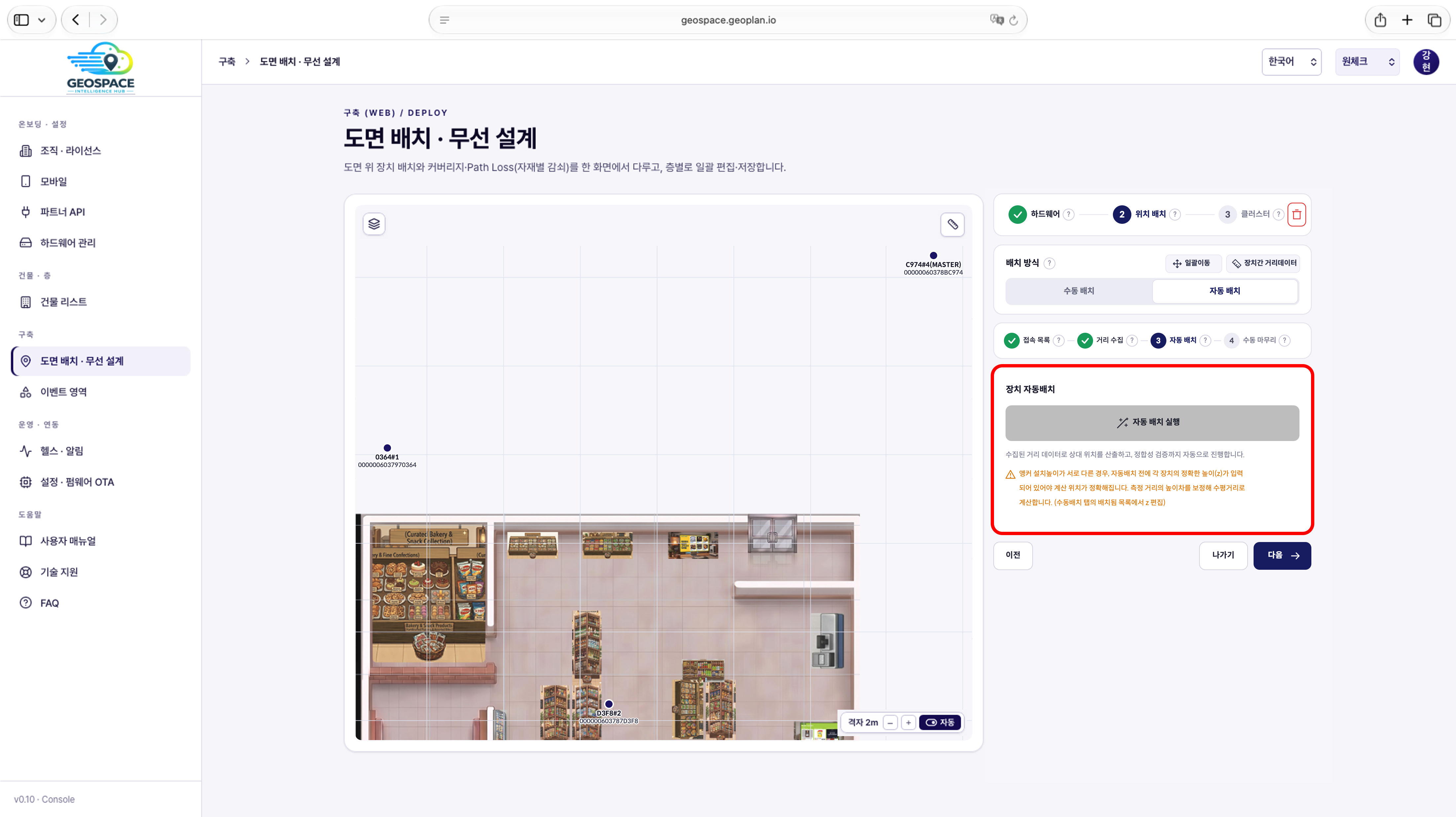Click the ruler measure tool icon

click(952, 224)
